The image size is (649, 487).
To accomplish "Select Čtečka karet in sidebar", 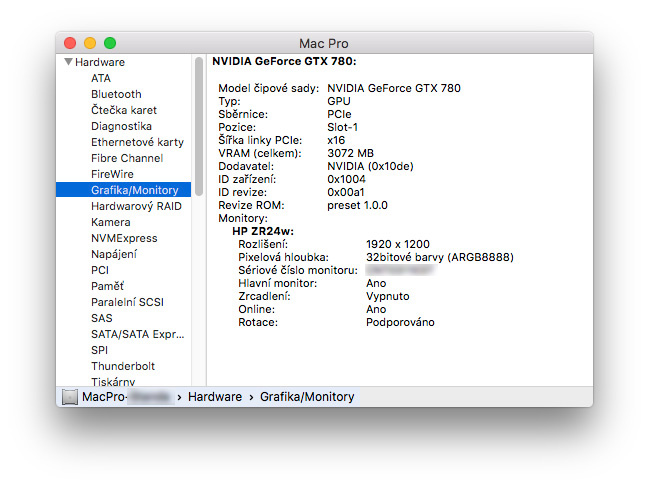I will pyautogui.click(x=124, y=110).
